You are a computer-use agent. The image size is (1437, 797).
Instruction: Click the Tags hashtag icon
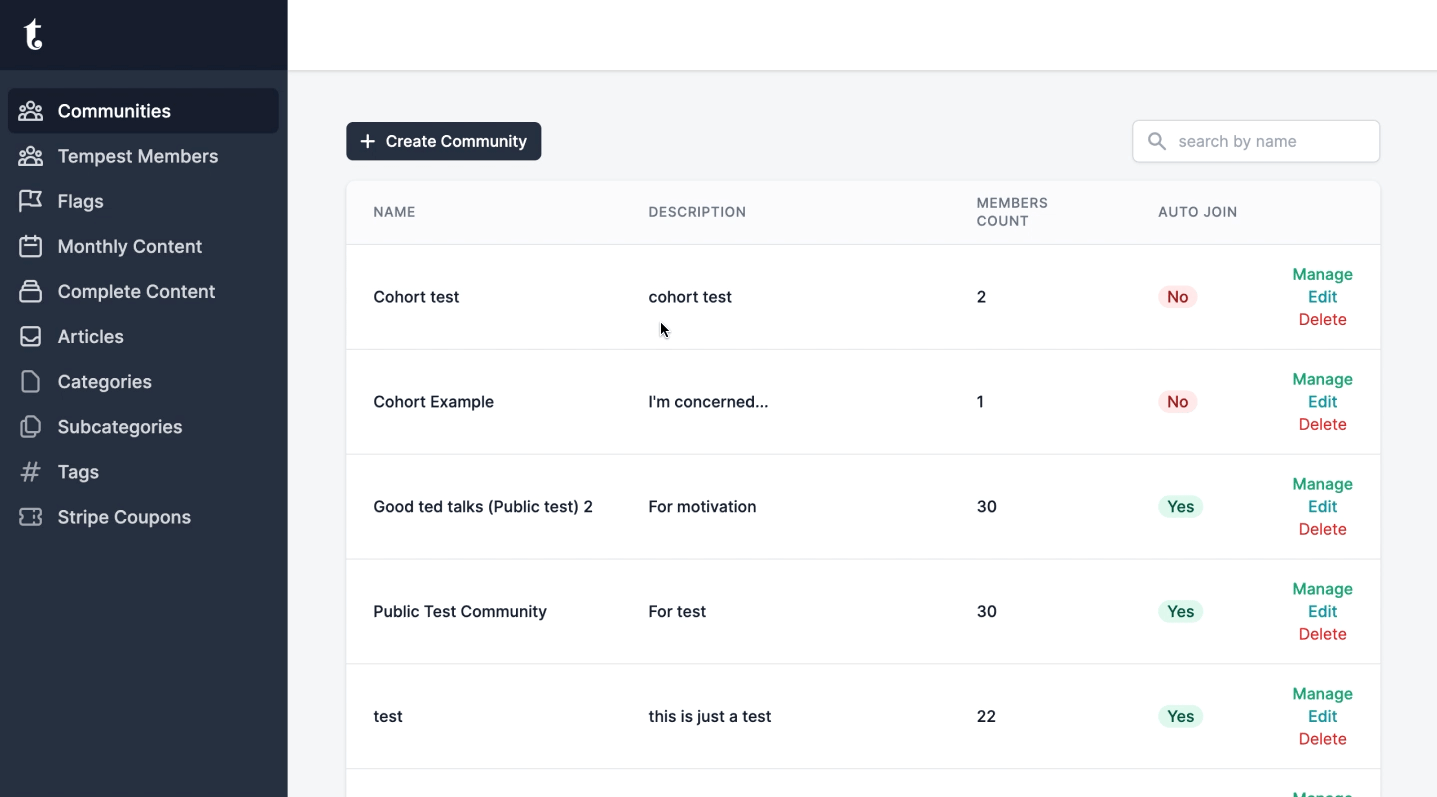click(x=31, y=472)
